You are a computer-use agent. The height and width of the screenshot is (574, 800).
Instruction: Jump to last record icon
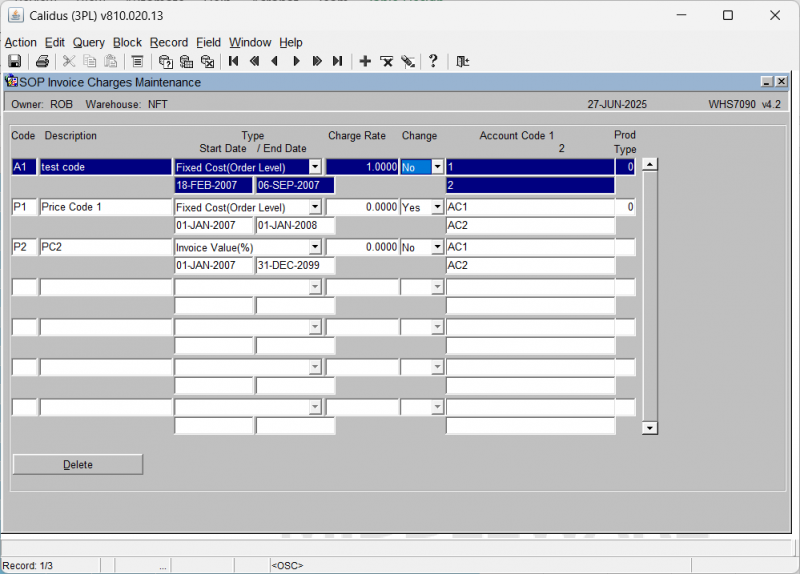(x=337, y=61)
